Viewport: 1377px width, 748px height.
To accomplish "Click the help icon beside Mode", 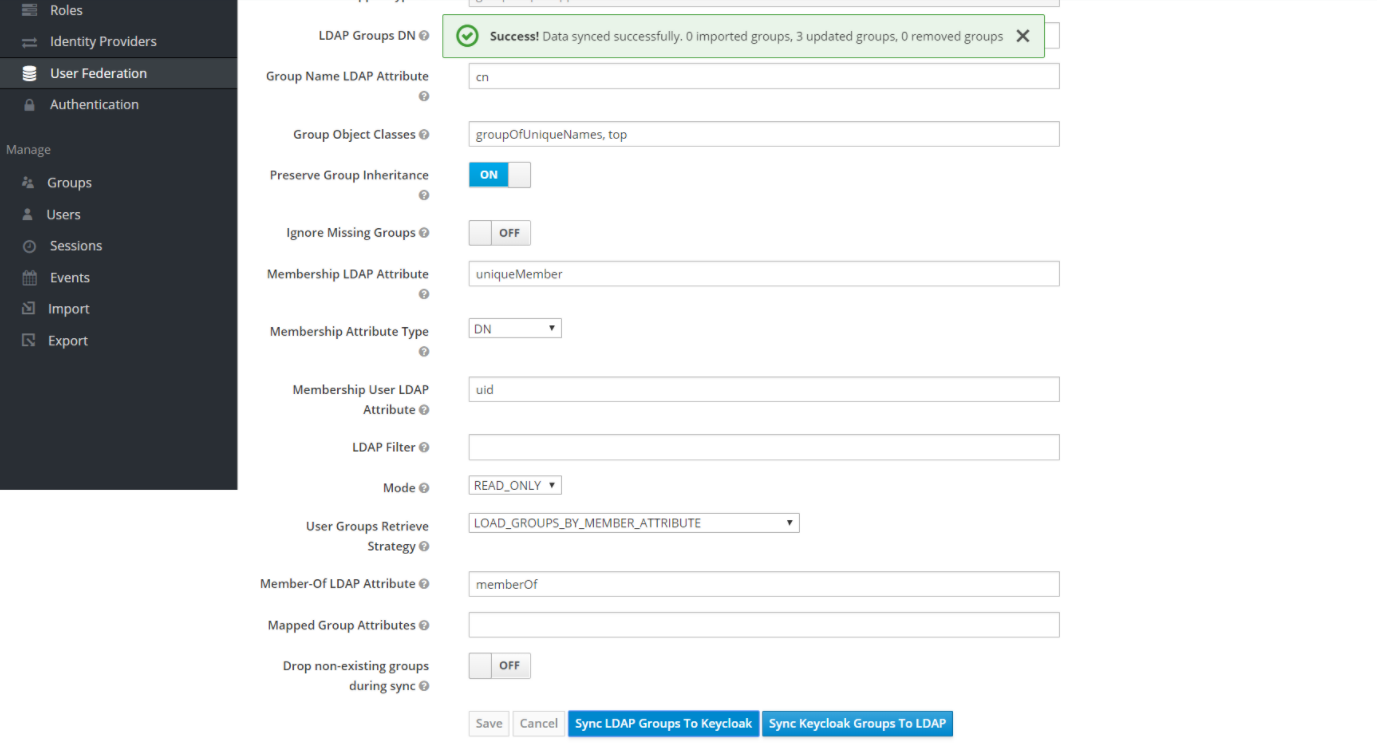I will click(x=424, y=489).
